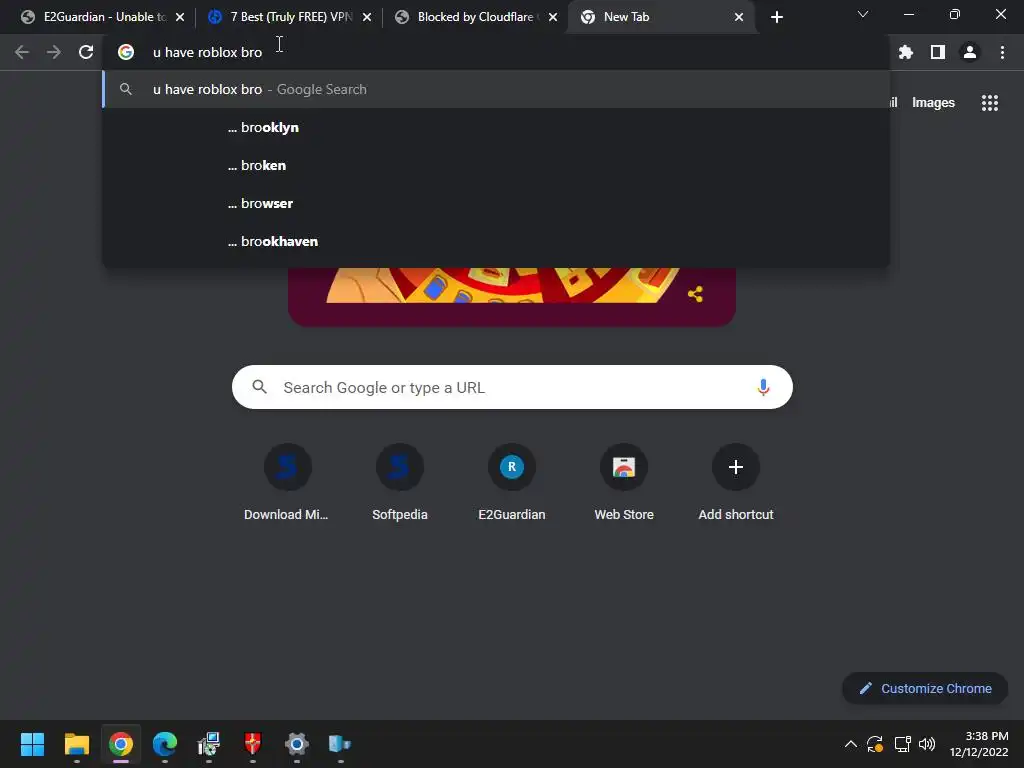Open the Download Mi... shortcut
Viewport: 1024px width, 768px height.
pos(287,483)
